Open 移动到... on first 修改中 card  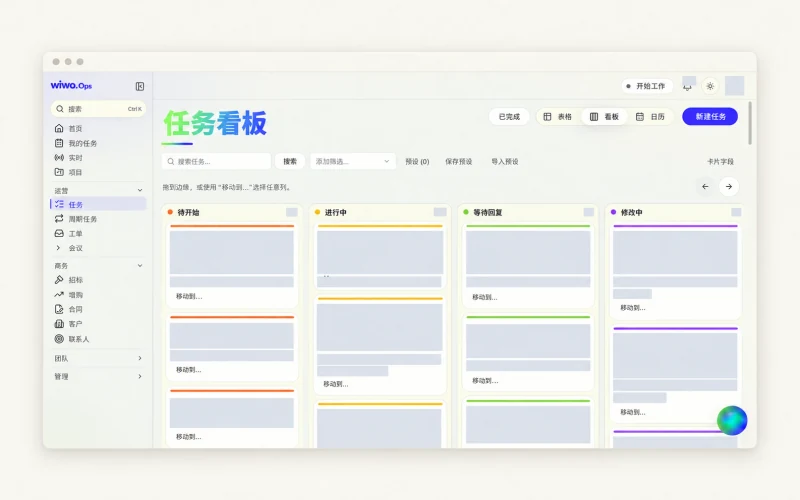[x=633, y=308]
